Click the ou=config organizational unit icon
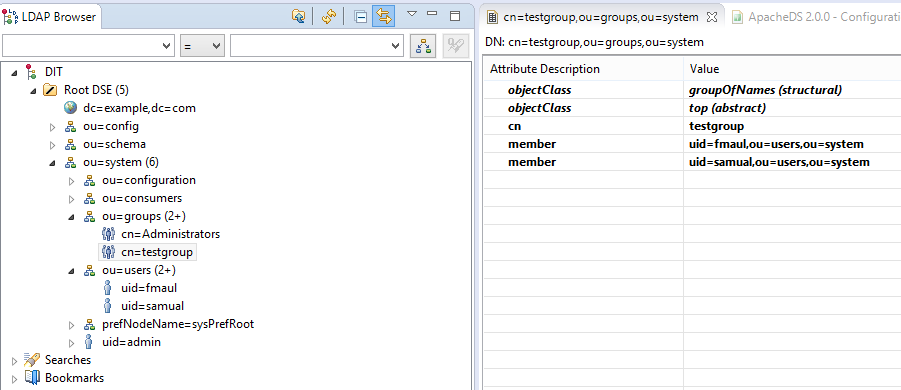The width and height of the screenshot is (901, 390). coord(70,126)
